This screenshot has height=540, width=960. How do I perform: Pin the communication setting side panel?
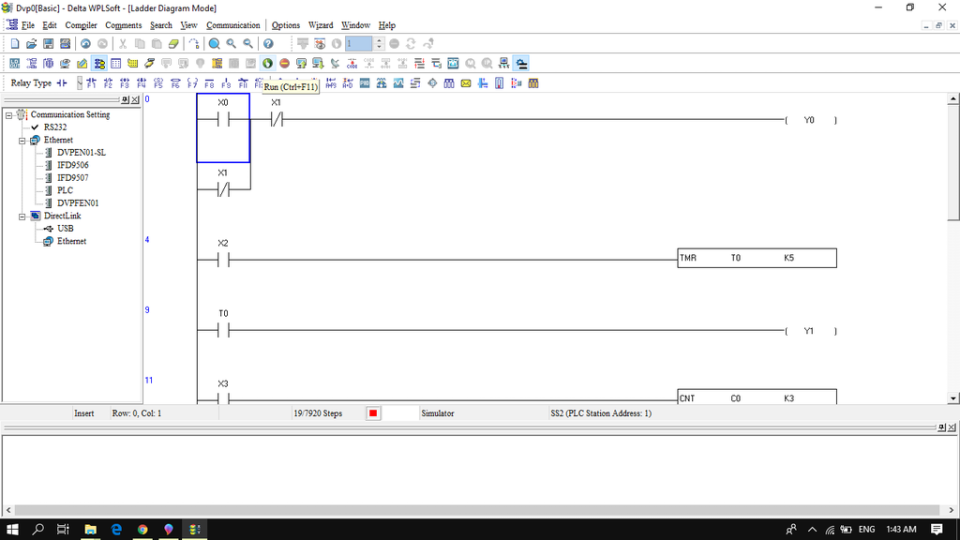tap(125, 100)
